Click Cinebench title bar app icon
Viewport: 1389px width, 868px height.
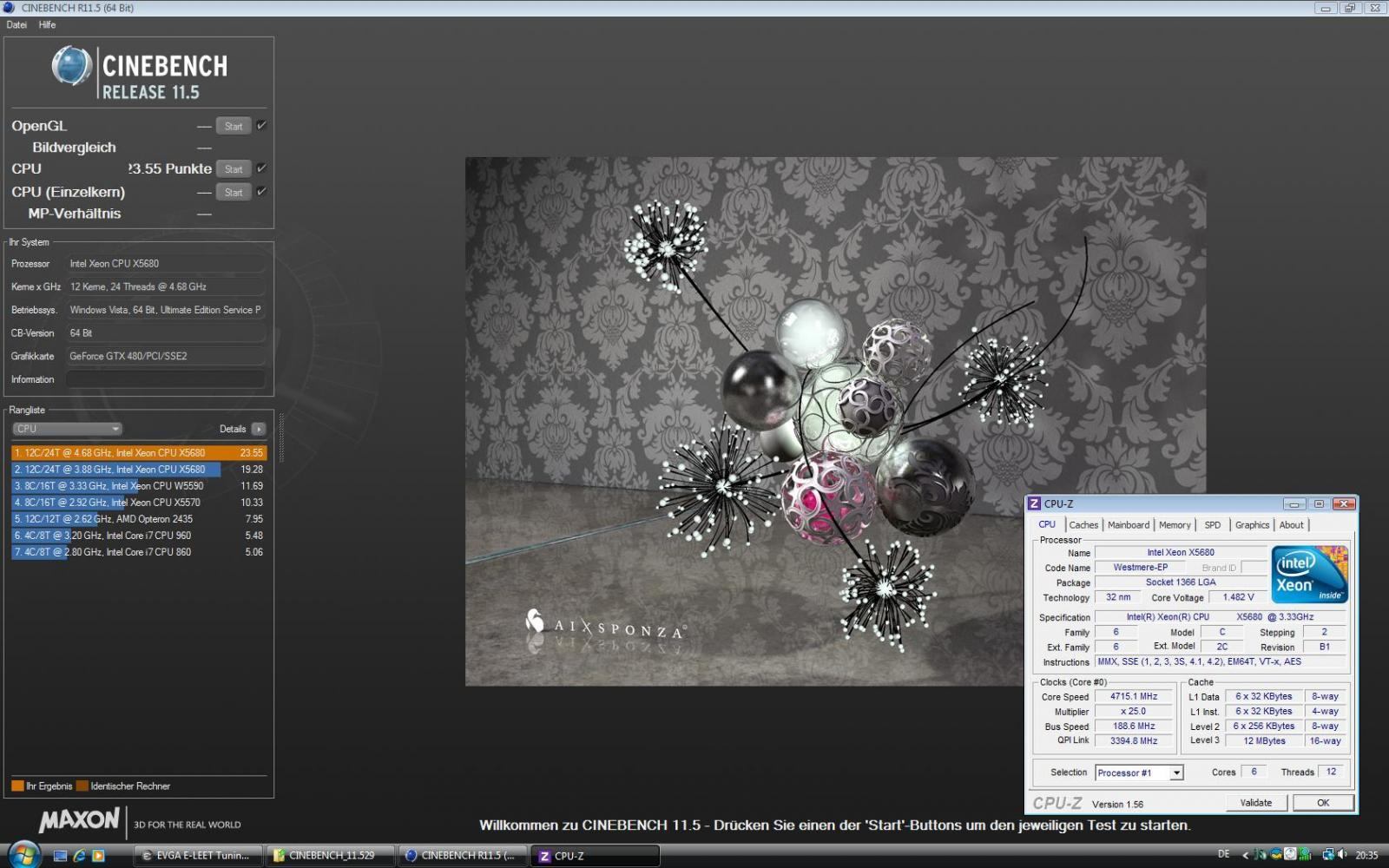(x=10, y=8)
